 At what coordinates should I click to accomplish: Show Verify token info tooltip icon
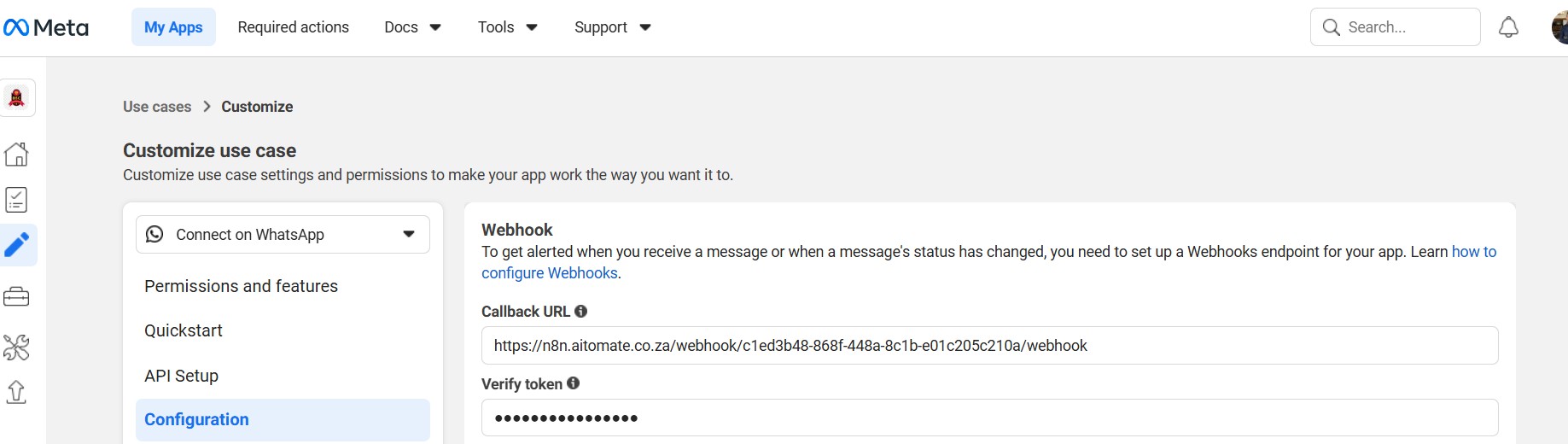tap(574, 383)
